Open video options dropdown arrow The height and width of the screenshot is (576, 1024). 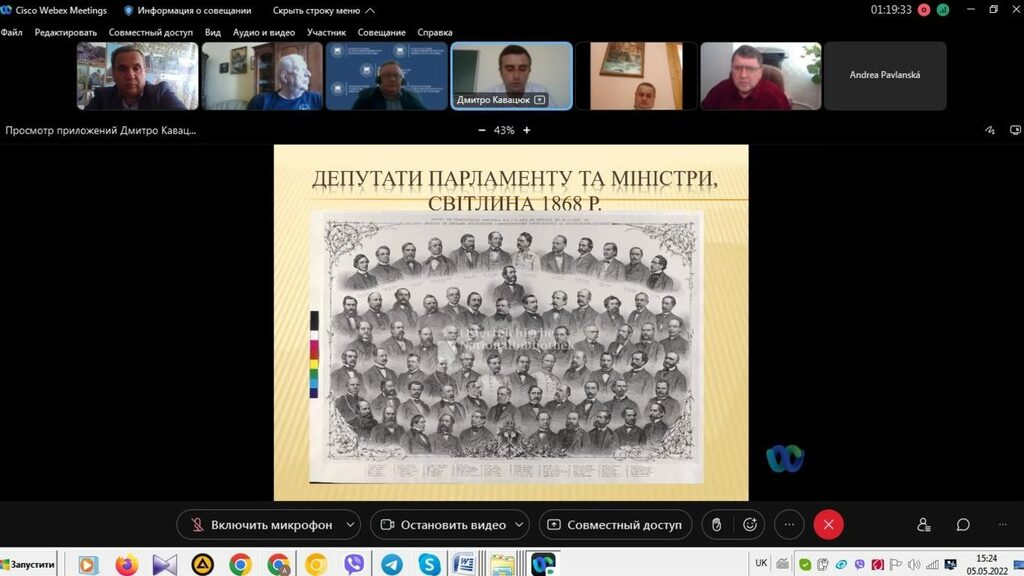pyautogui.click(x=520, y=525)
